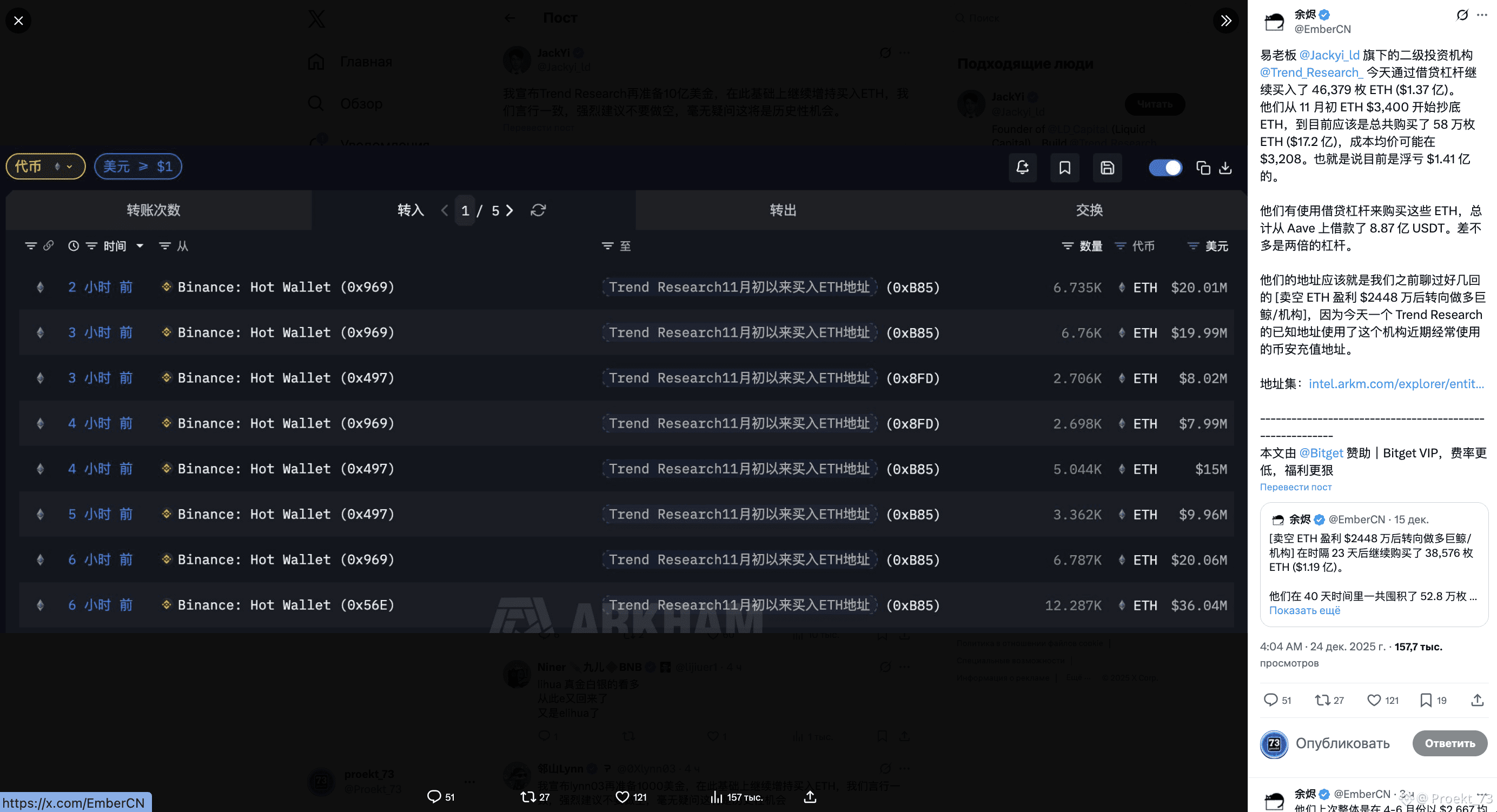Click the Ответить reply button
Image resolution: width=1497 pixels, height=812 pixels.
(x=1449, y=743)
